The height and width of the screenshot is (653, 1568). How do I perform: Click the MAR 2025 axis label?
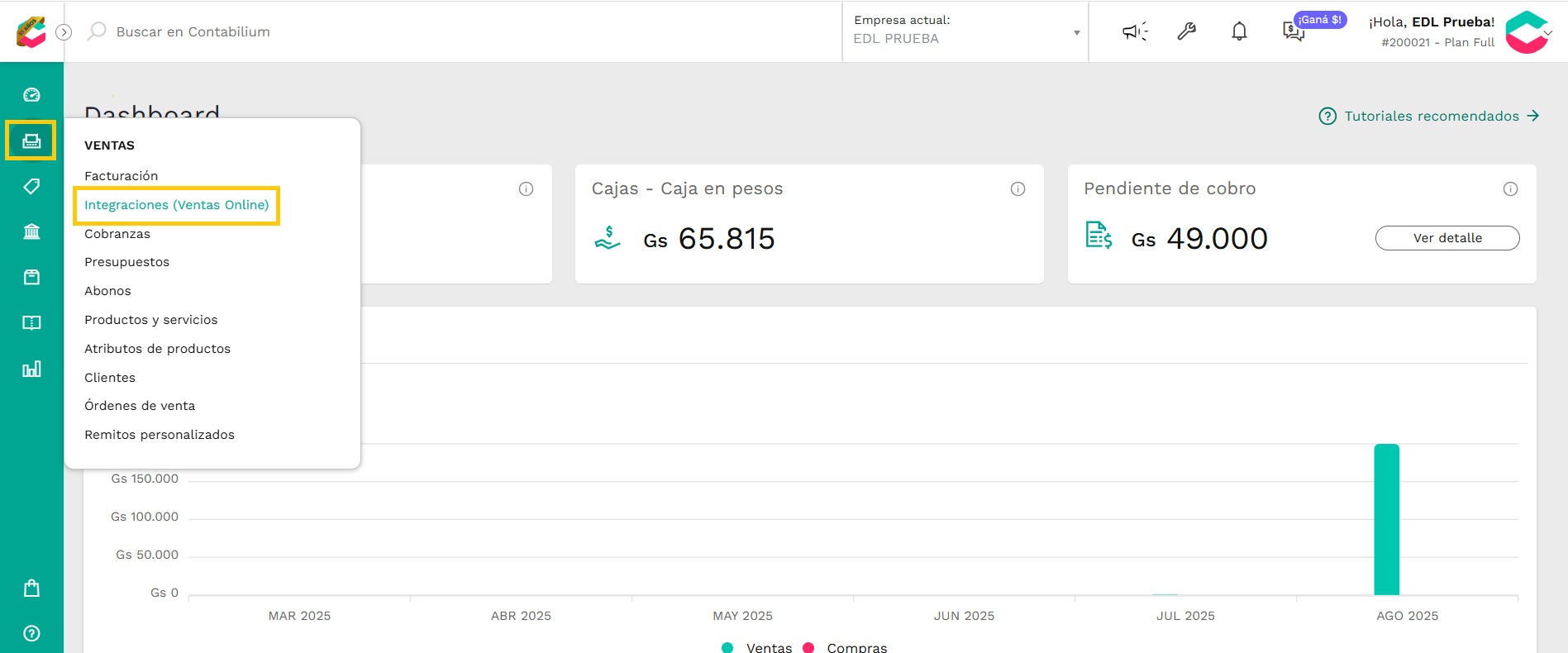299,616
